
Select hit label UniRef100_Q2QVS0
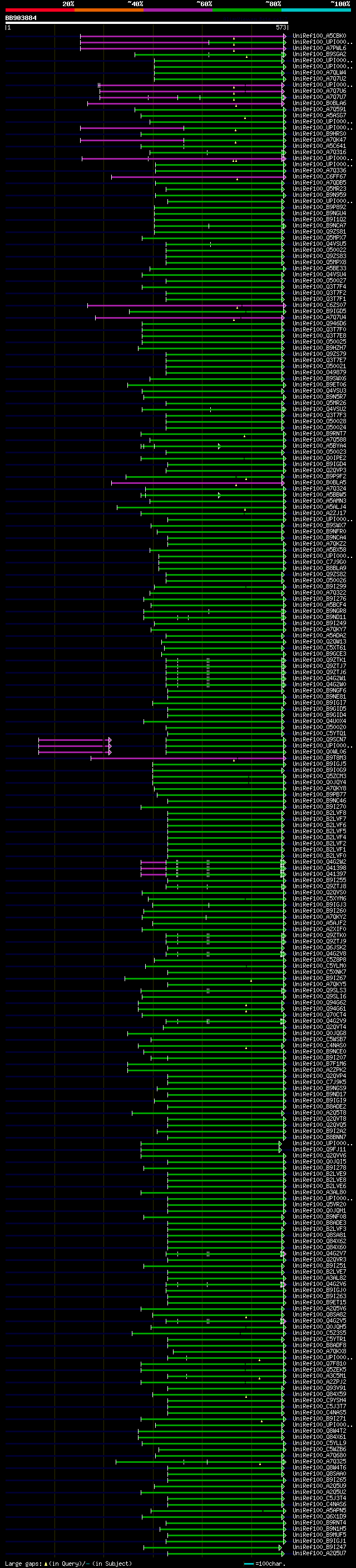tap(319, 892)
